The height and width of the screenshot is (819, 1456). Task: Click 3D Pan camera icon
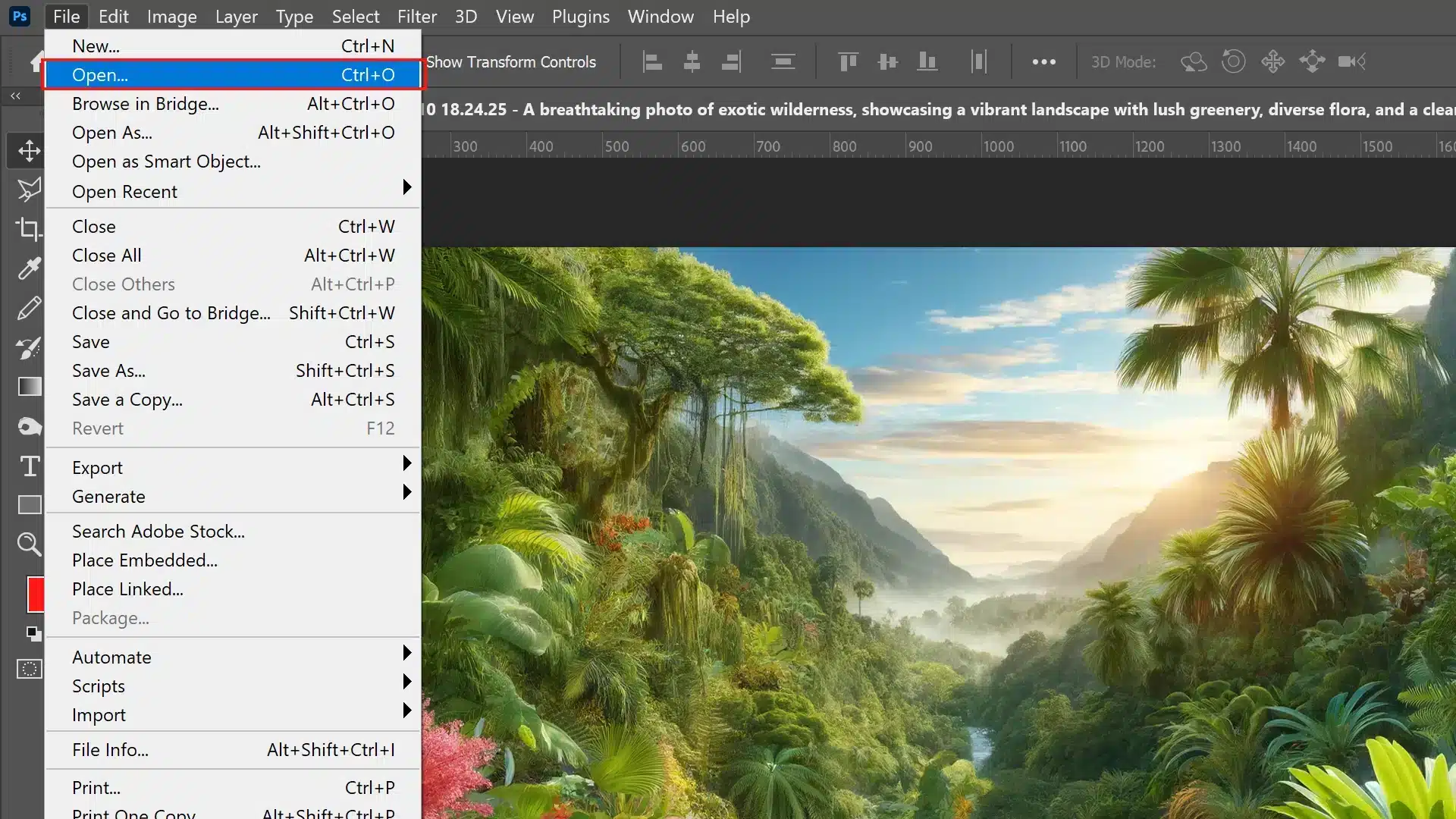coord(1273,61)
